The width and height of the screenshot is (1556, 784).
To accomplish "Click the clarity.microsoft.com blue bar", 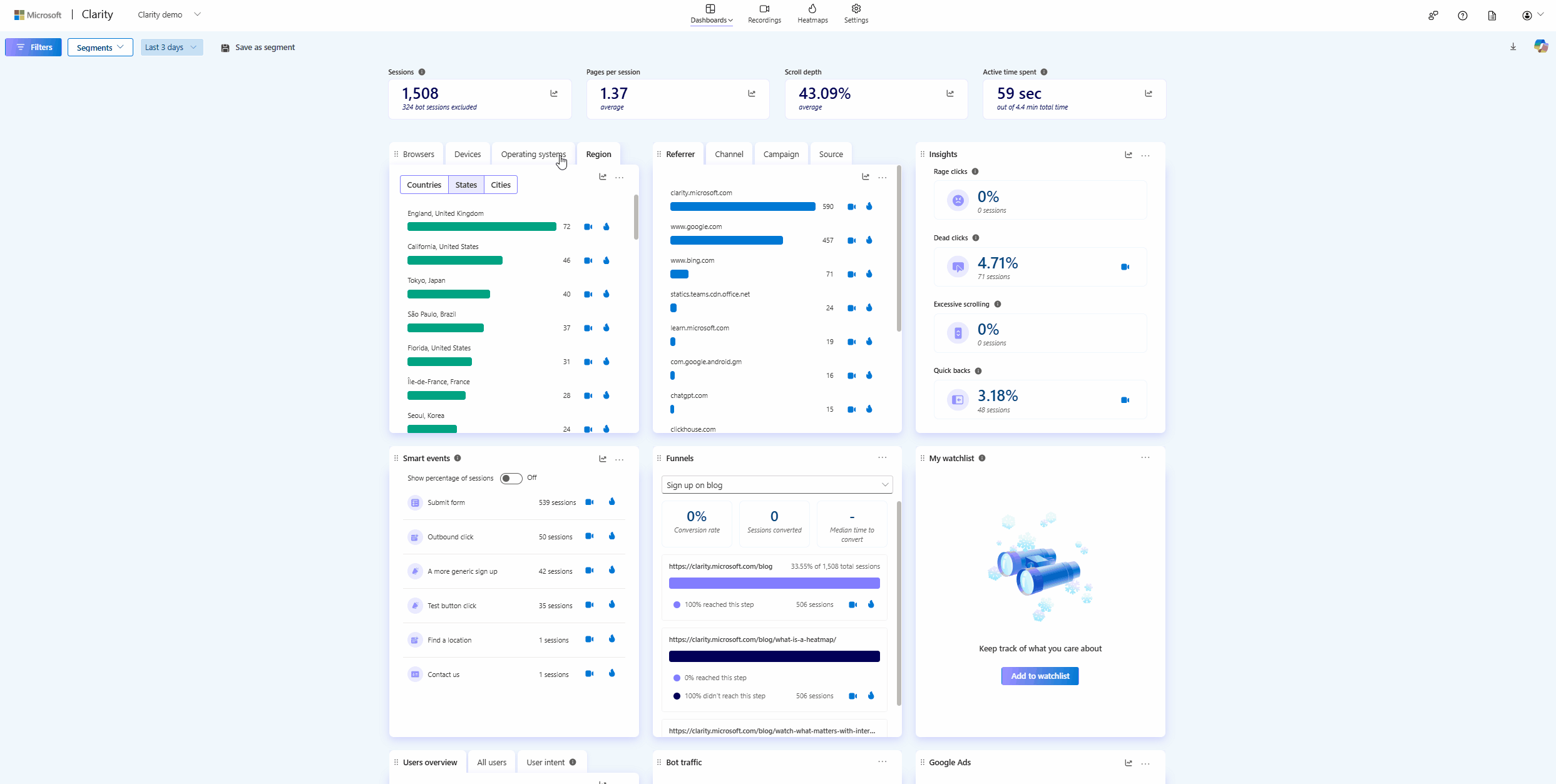I will pos(743,206).
